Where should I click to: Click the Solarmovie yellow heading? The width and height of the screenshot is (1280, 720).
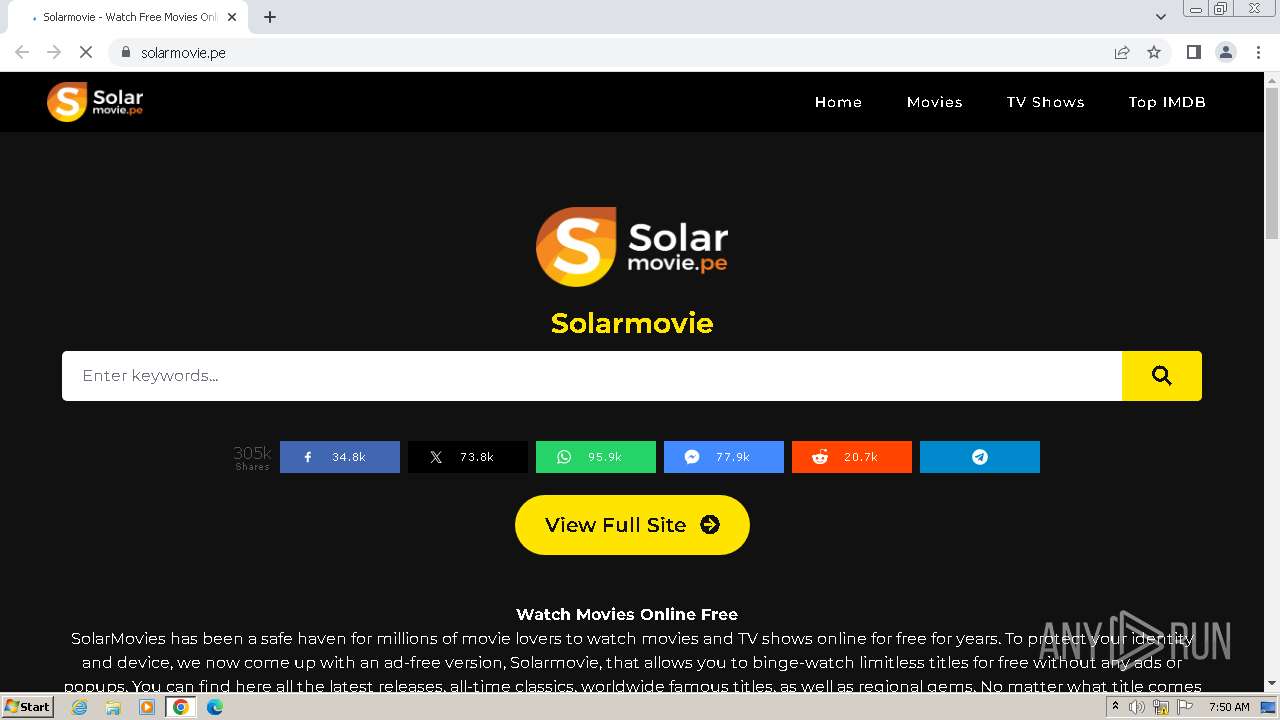pos(632,323)
